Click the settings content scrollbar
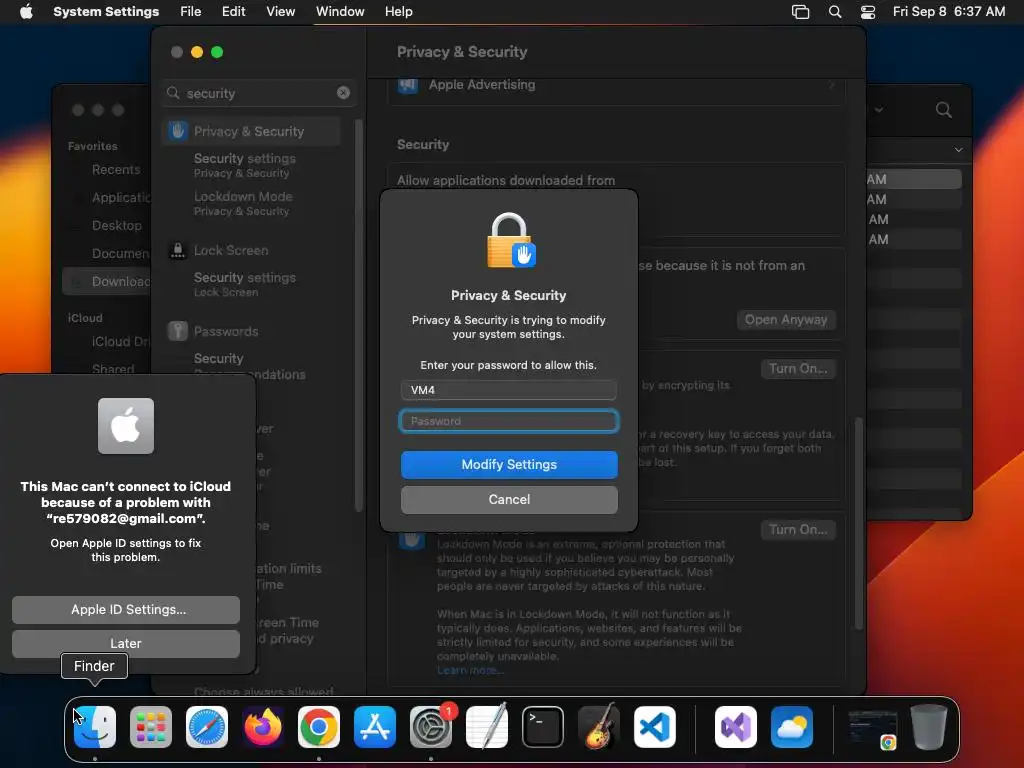This screenshot has height=768, width=1024. pos(859,523)
